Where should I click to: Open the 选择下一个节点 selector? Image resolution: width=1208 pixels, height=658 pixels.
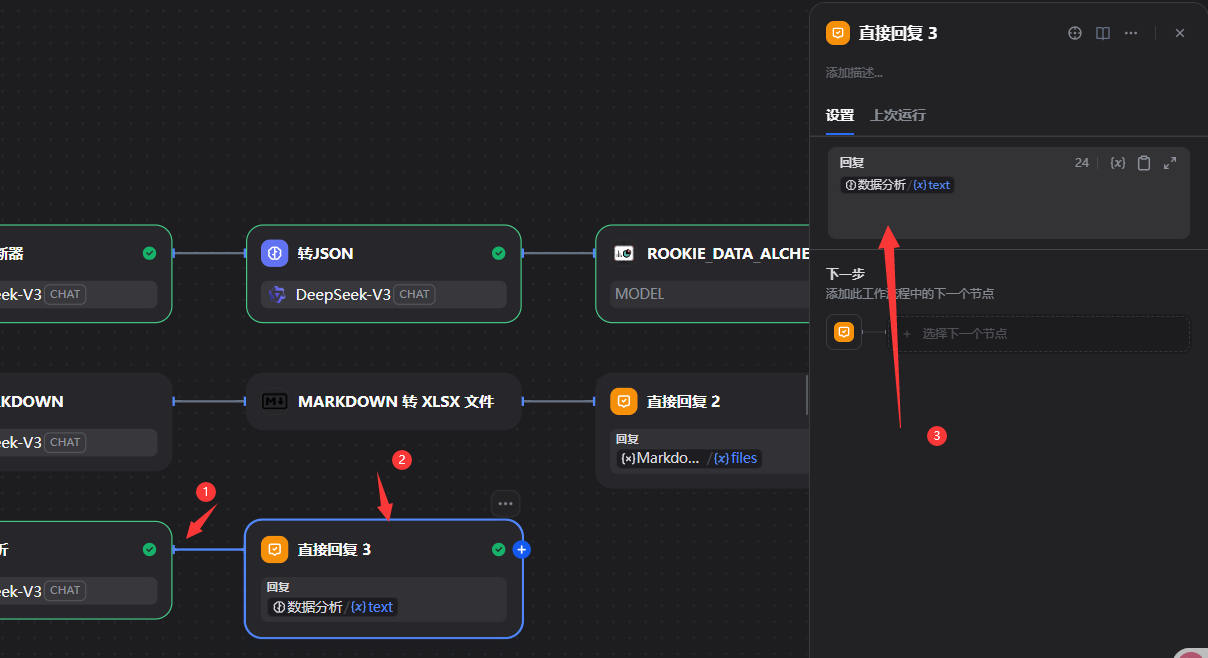(1040, 334)
